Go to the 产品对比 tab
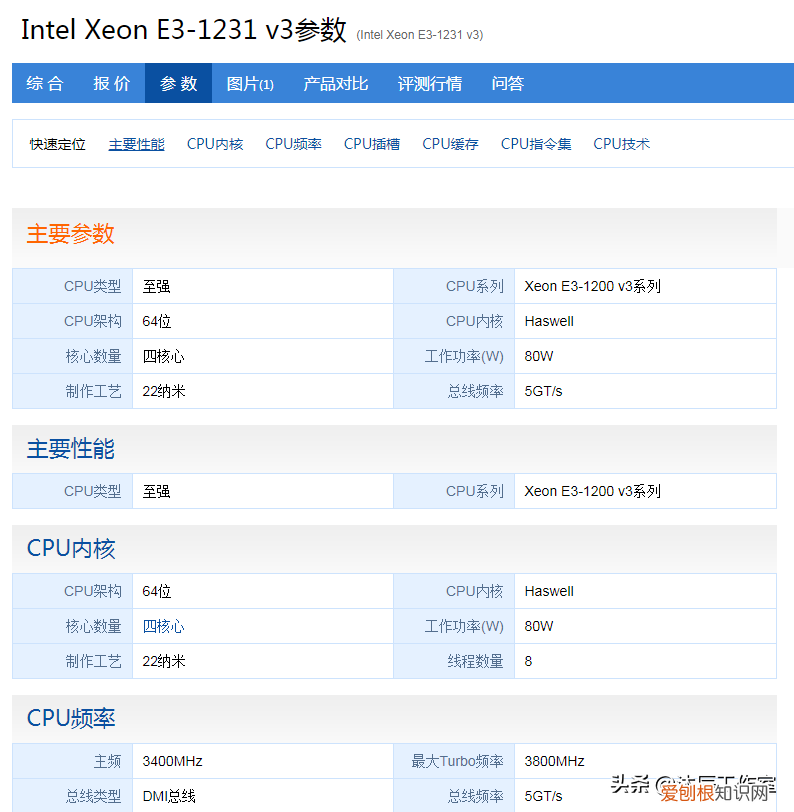 (x=335, y=84)
